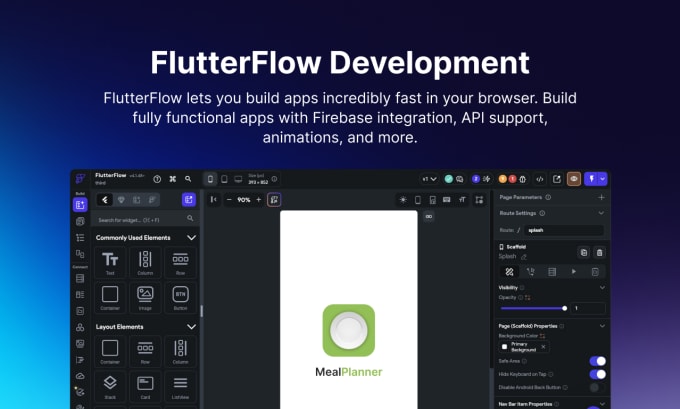The width and height of the screenshot is (680, 409).
Task: Open keyboard shortcuts command icon
Action: (173, 179)
